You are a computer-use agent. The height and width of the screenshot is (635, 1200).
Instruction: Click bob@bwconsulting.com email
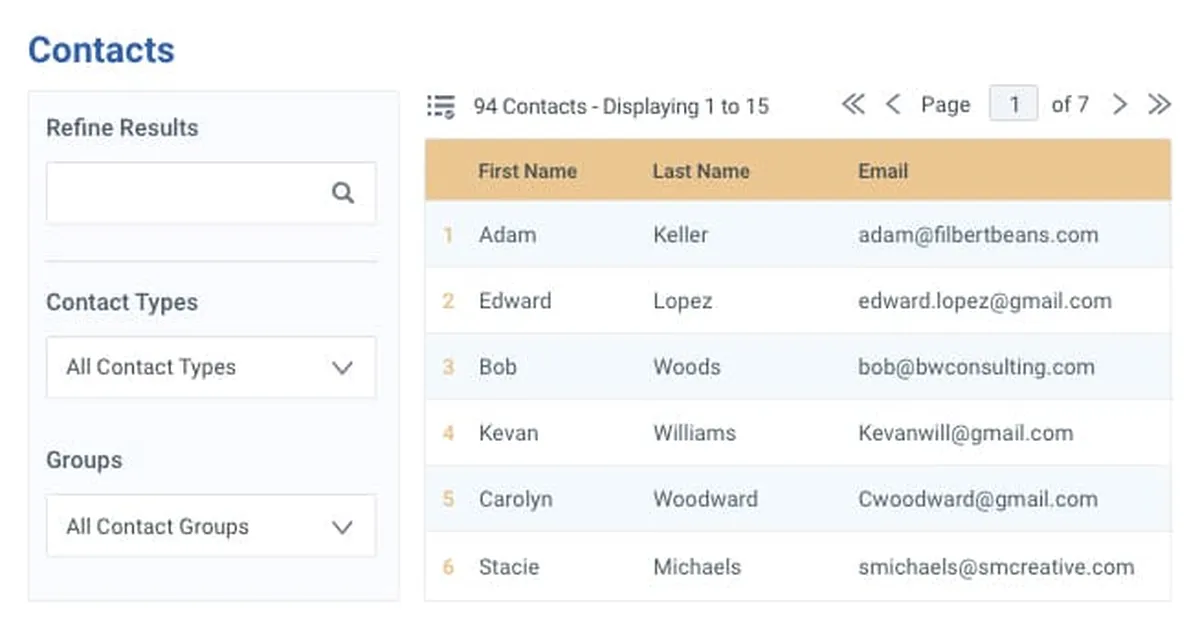pyautogui.click(x=975, y=367)
